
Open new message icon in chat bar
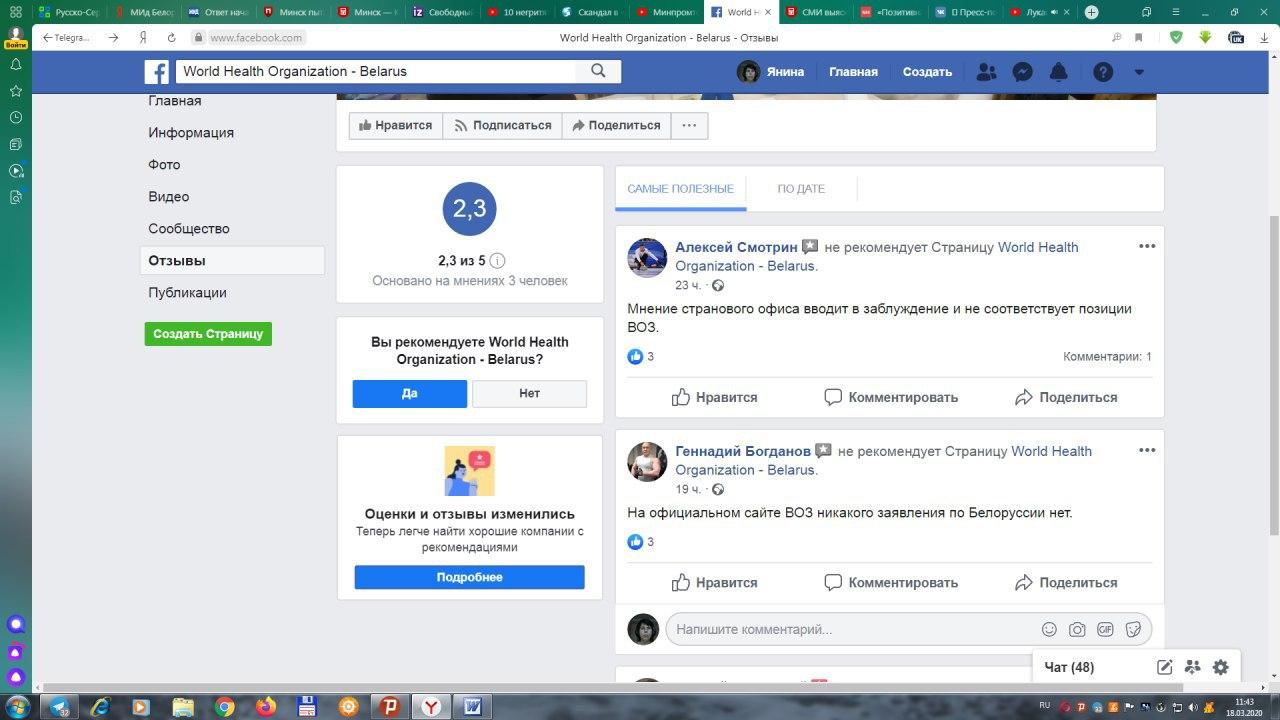(x=1165, y=667)
